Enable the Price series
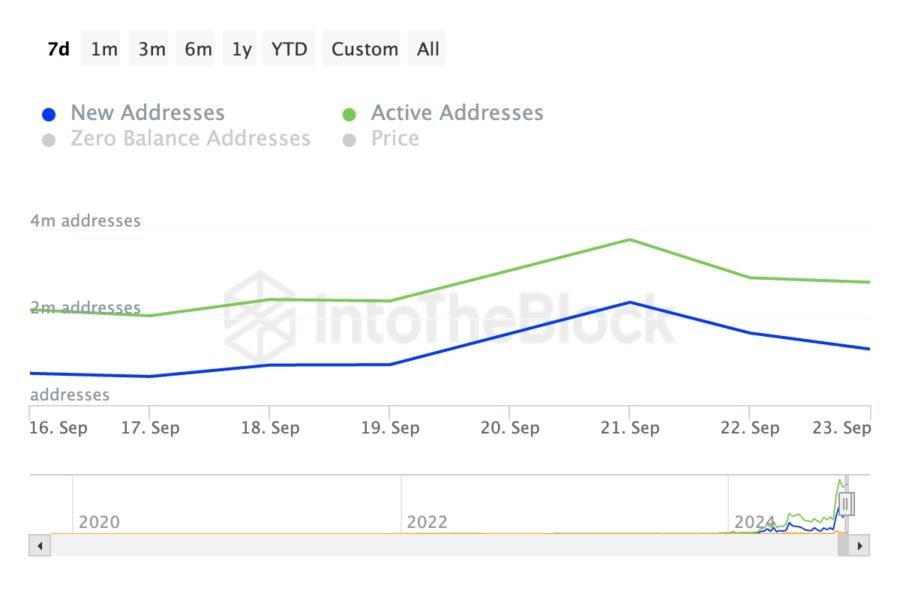This screenshot has width=900, height=600. 395,139
